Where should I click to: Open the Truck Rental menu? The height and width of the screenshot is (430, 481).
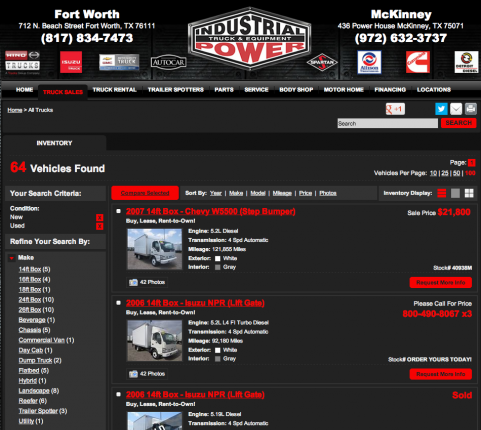pyautogui.click(x=115, y=90)
